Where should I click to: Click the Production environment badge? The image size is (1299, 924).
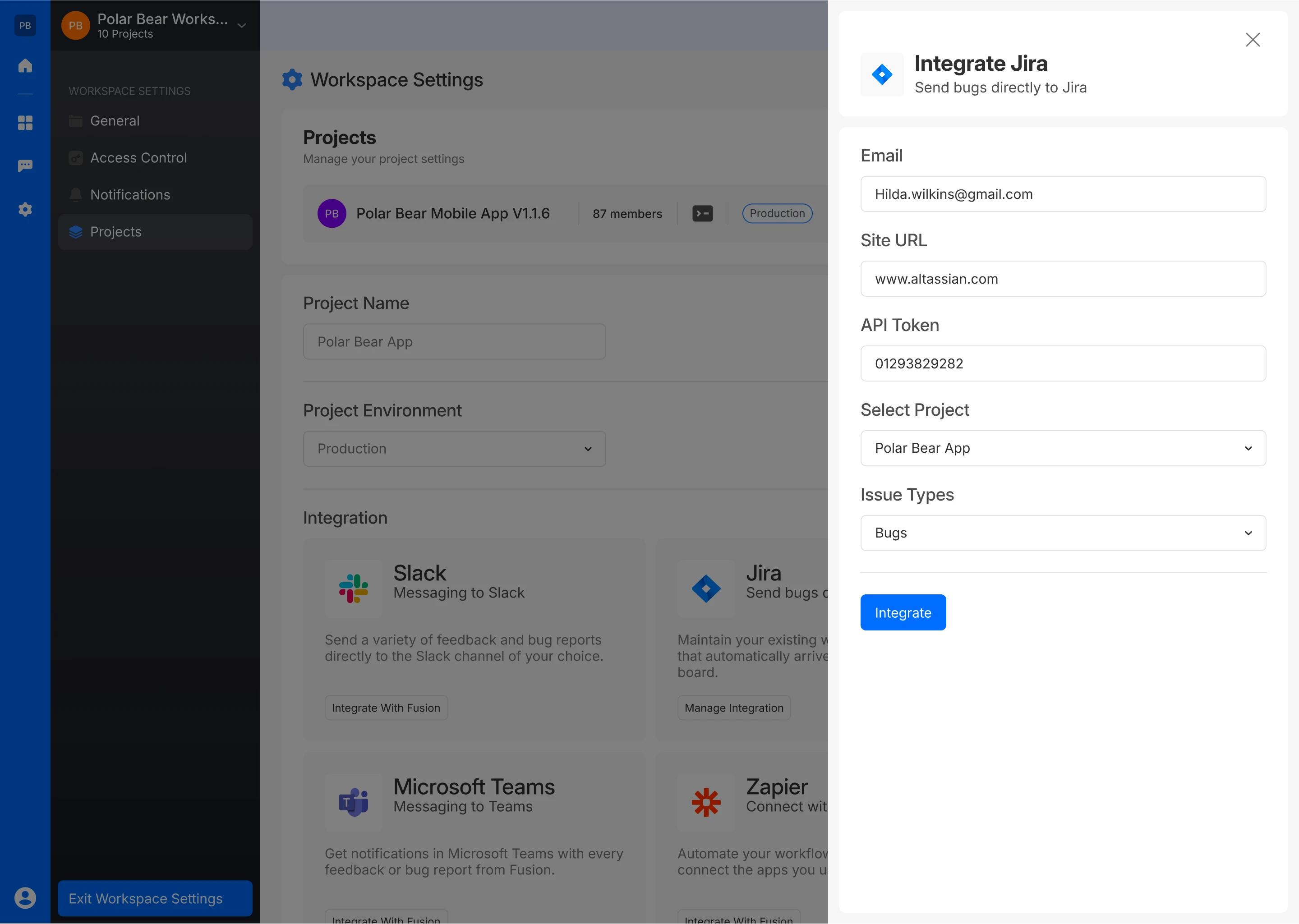(x=777, y=213)
